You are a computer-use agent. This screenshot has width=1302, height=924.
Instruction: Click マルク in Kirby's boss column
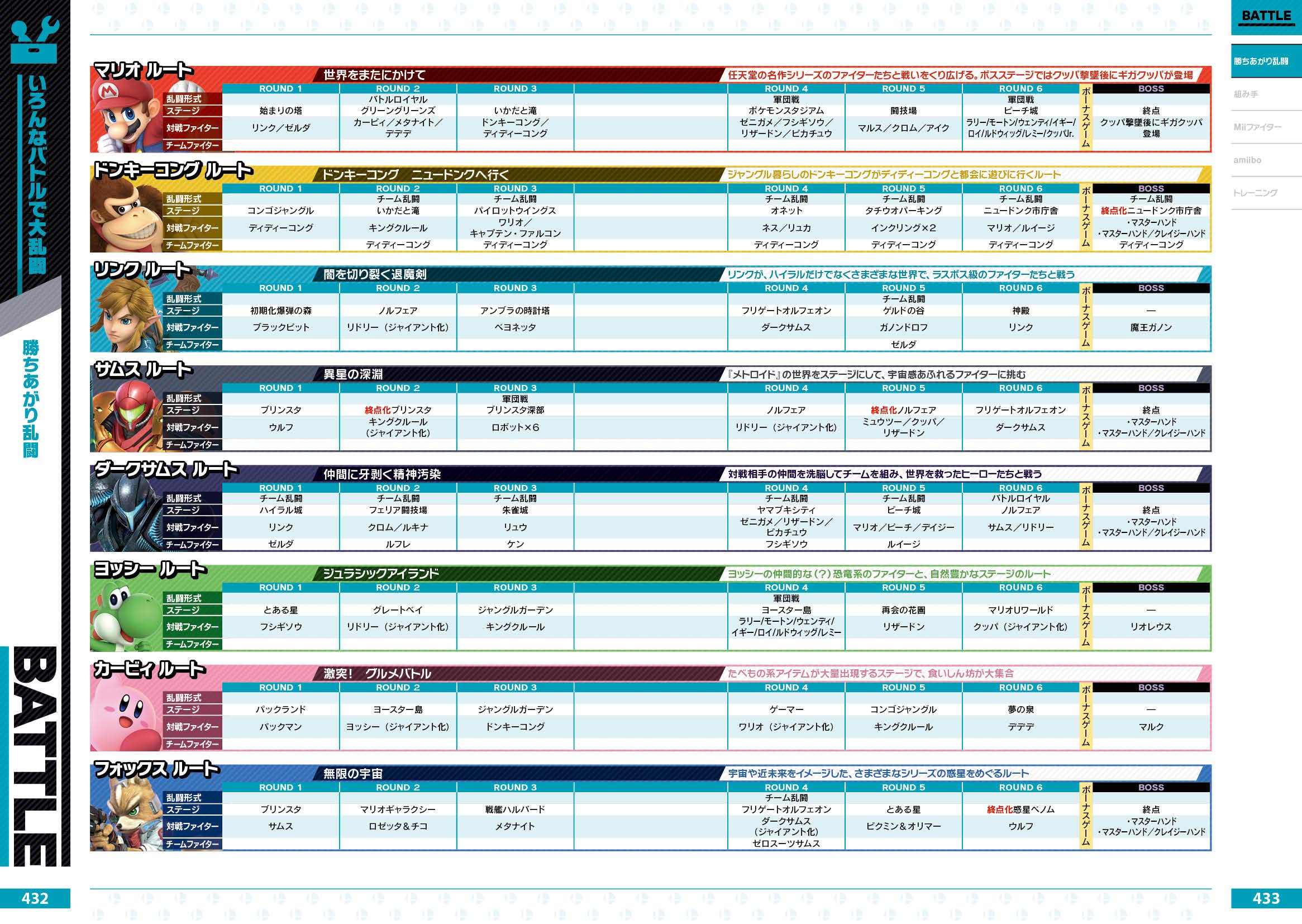pos(1151,727)
